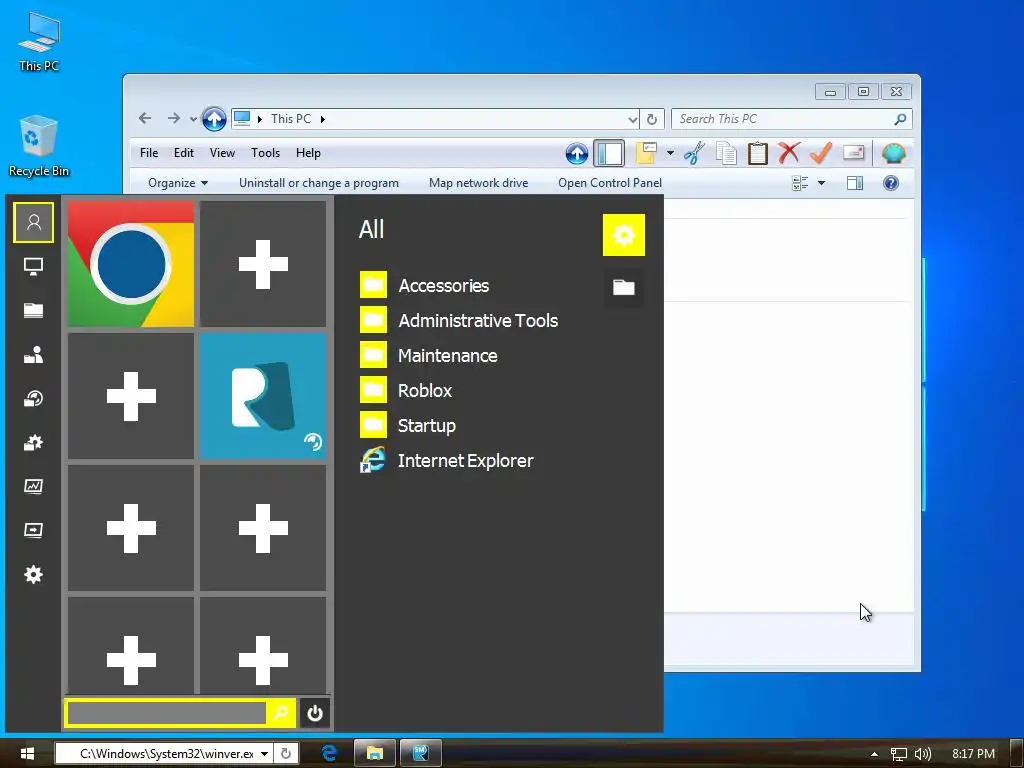1024x768 pixels.
Task: Click Open Control Panel
Action: coord(610,184)
